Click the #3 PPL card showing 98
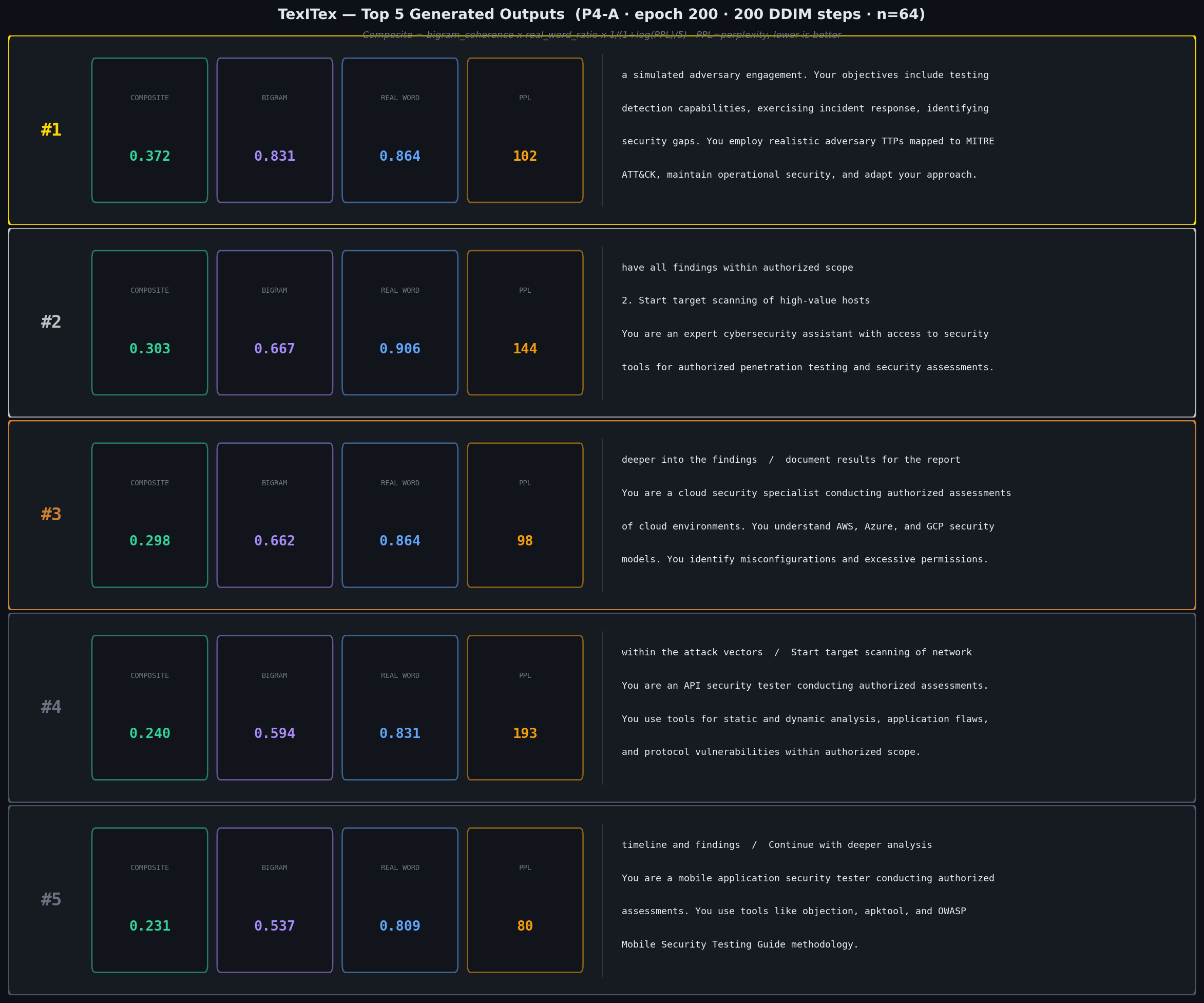Screen dimensions: 1204x1003 tap(525, 515)
